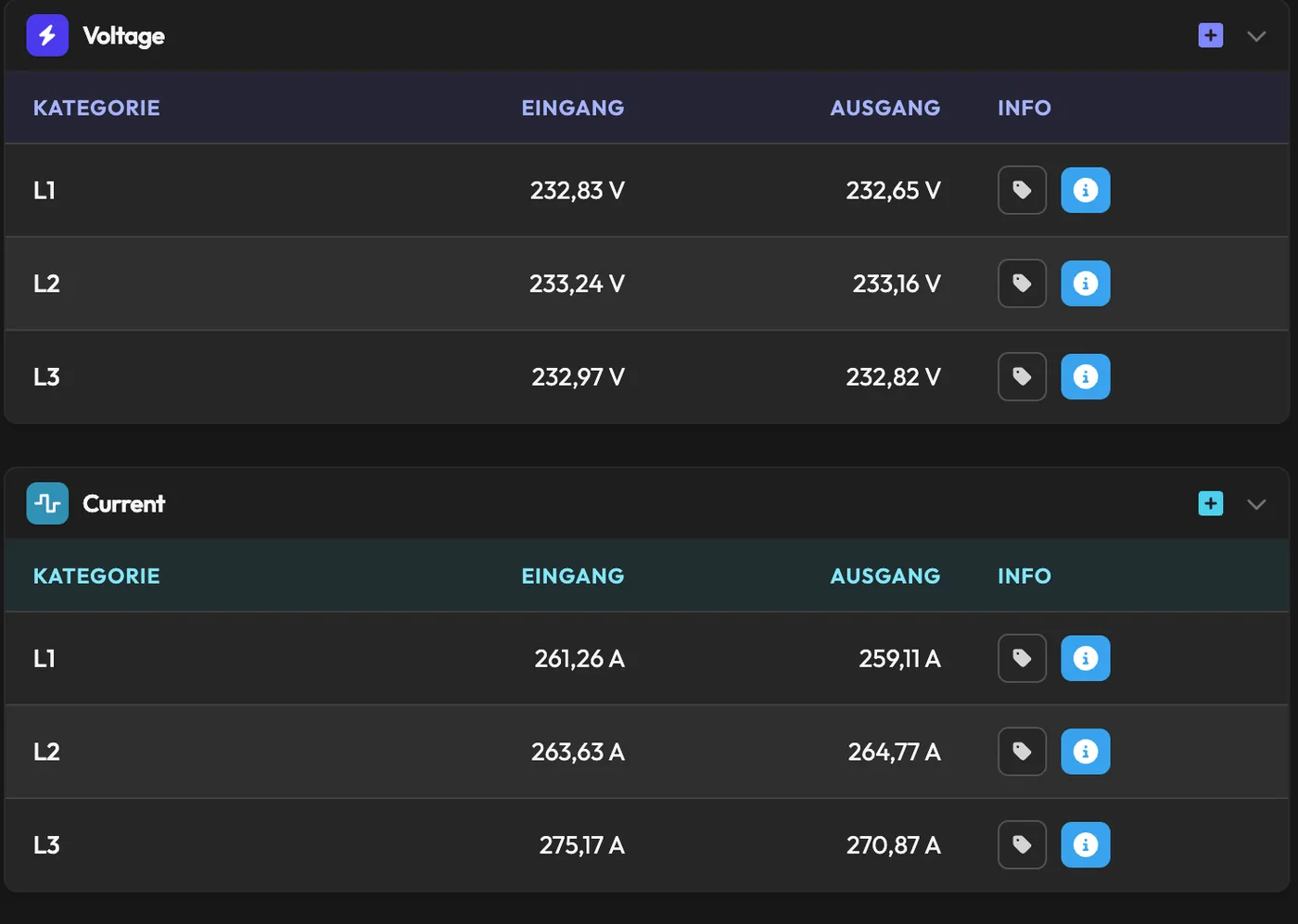Open tag for Current L2 row
This screenshot has width=1298, height=924.
click(1022, 752)
